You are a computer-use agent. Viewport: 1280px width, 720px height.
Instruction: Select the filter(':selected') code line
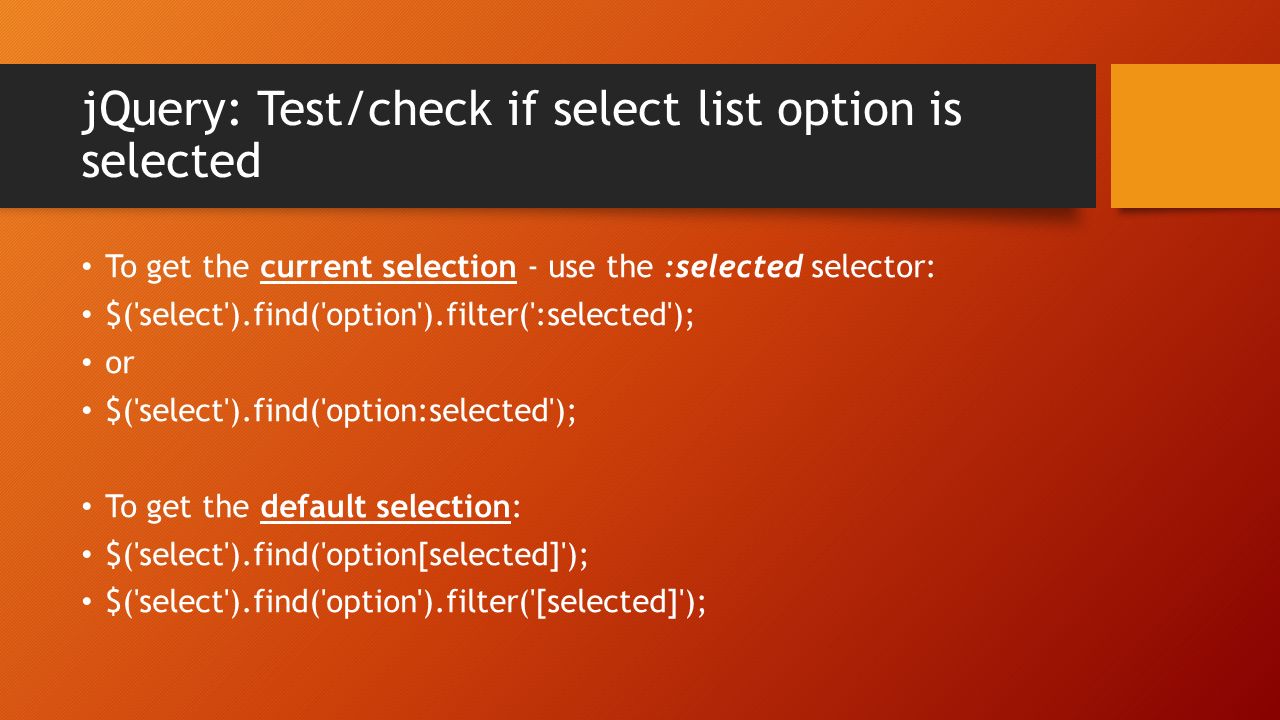[400, 315]
